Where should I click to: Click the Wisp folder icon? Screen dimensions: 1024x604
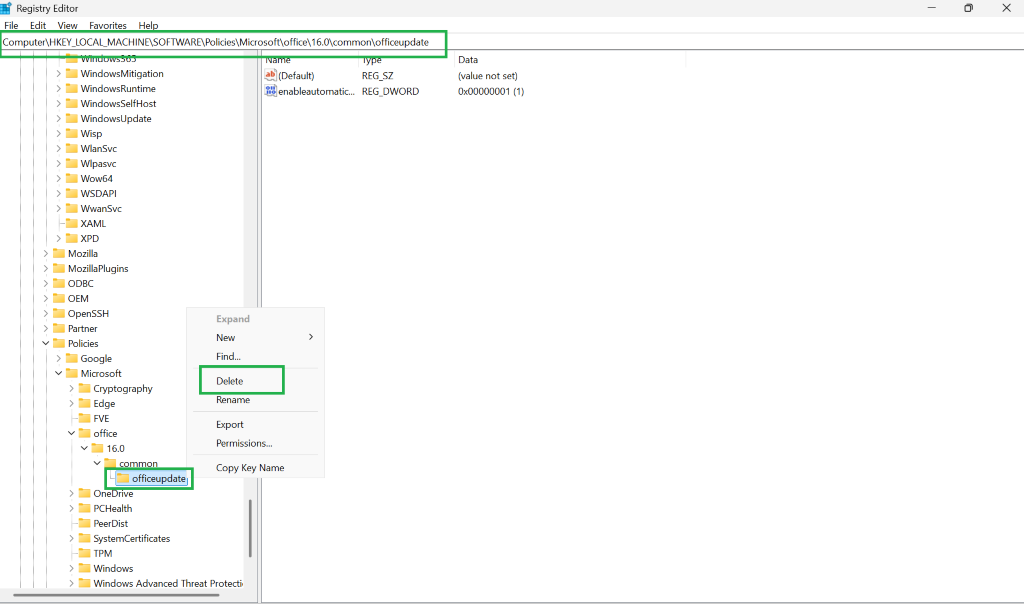tap(72, 134)
